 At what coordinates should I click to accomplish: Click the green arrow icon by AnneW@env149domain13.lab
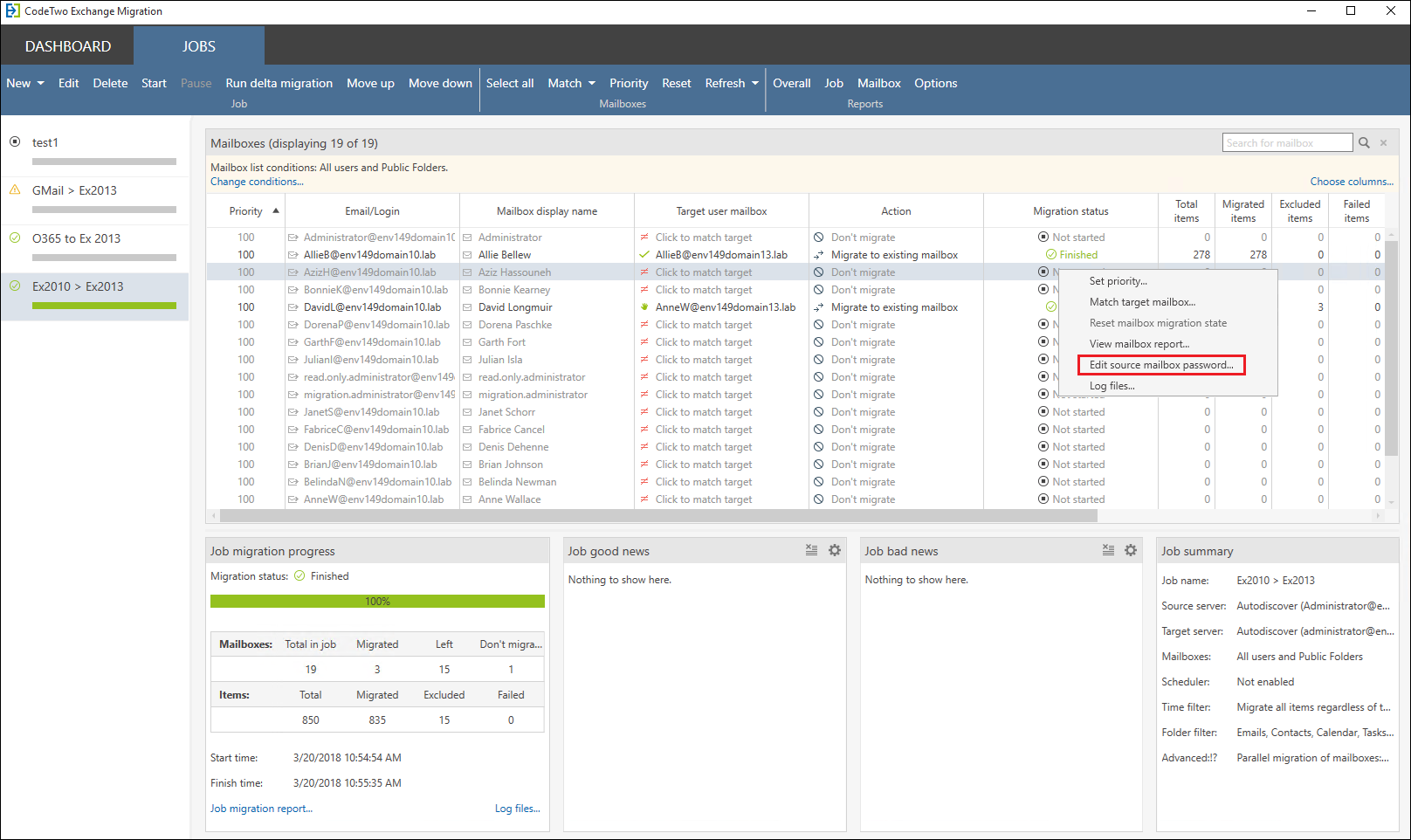644,307
